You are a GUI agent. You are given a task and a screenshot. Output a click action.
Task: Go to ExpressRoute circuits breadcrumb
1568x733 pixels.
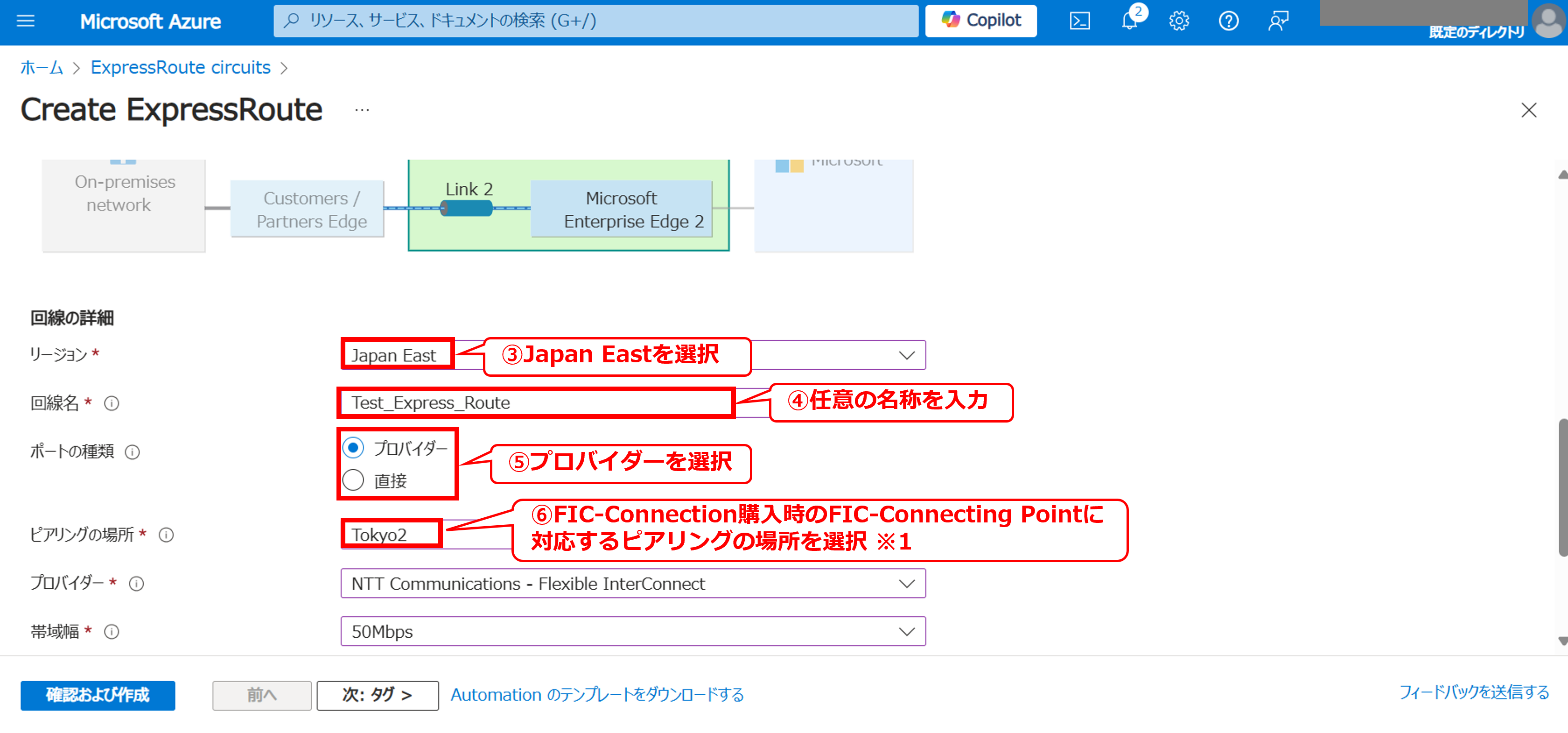pyautogui.click(x=180, y=67)
